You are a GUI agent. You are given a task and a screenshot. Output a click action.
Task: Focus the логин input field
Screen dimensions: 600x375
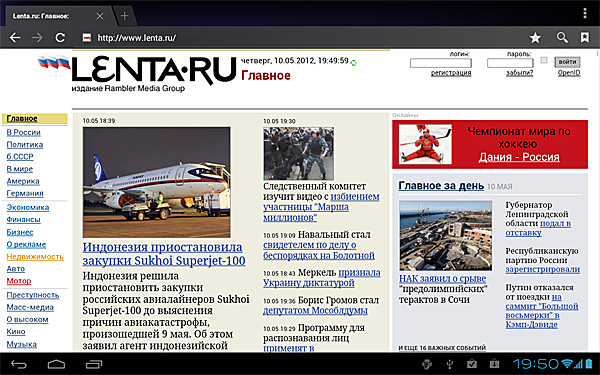click(x=440, y=63)
